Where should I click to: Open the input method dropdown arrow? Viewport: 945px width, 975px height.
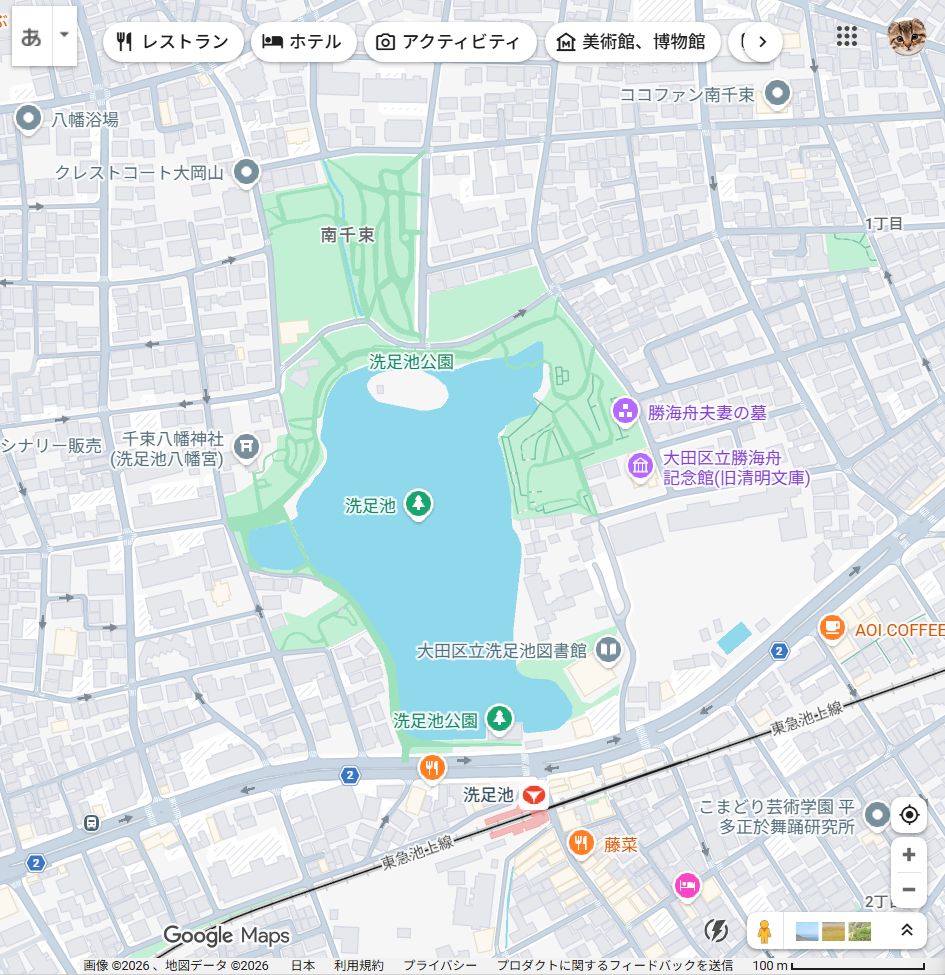pyautogui.click(x=64, y=35)
